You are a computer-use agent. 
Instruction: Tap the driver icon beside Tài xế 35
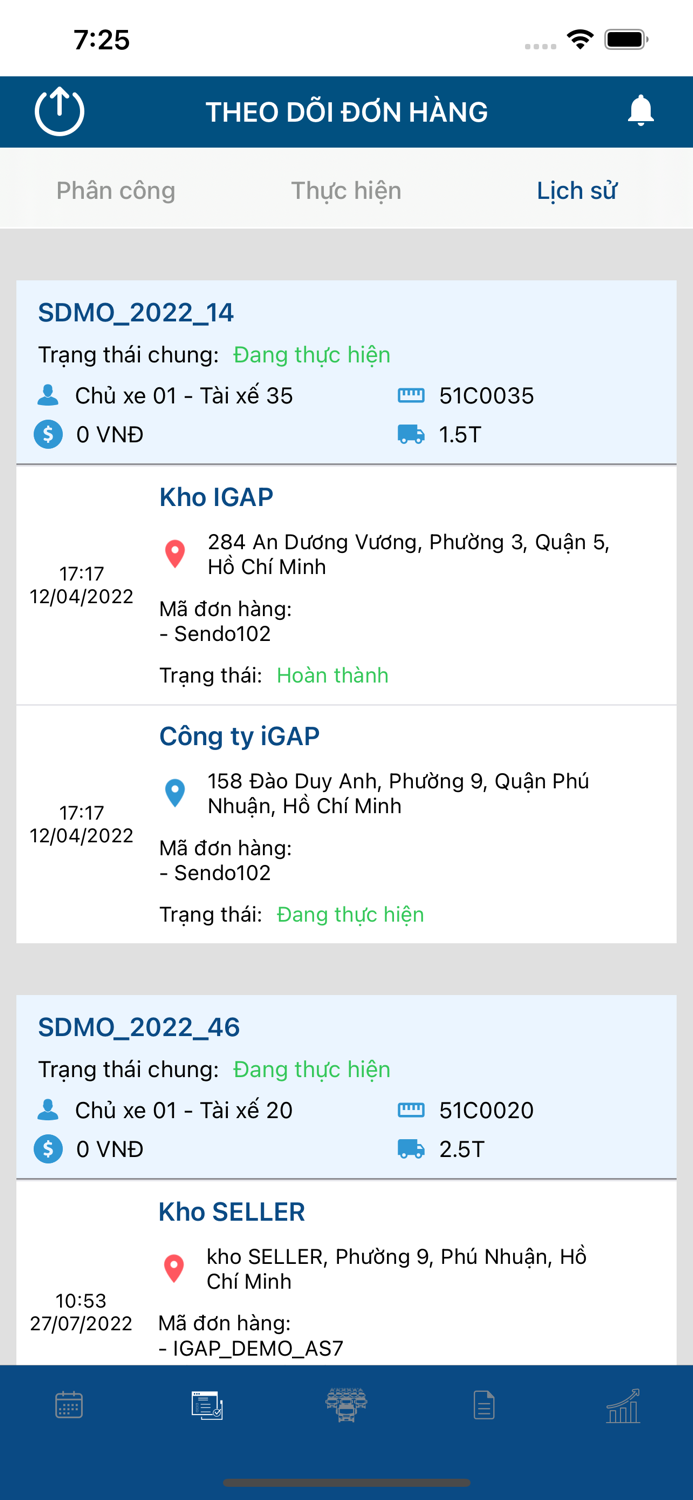tap(47, 395)
